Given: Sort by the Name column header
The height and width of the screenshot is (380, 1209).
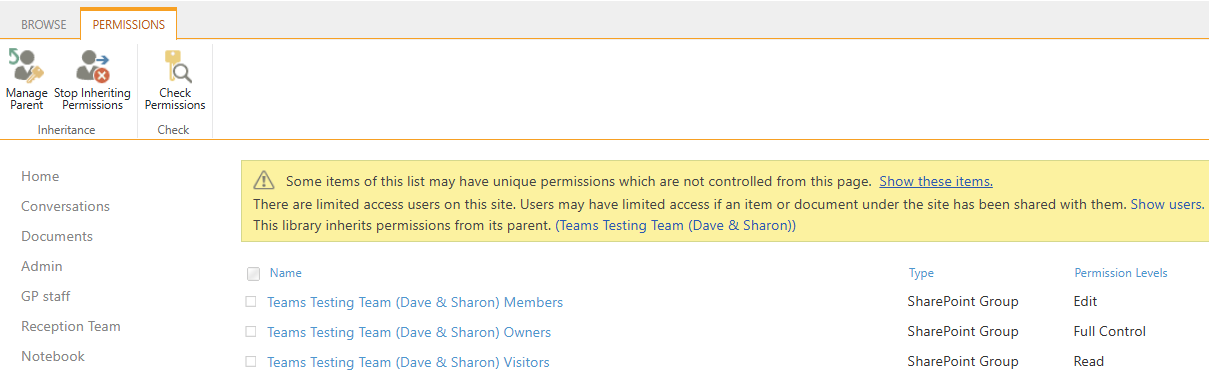Looking at the screenshot, I should pos(286,273).
